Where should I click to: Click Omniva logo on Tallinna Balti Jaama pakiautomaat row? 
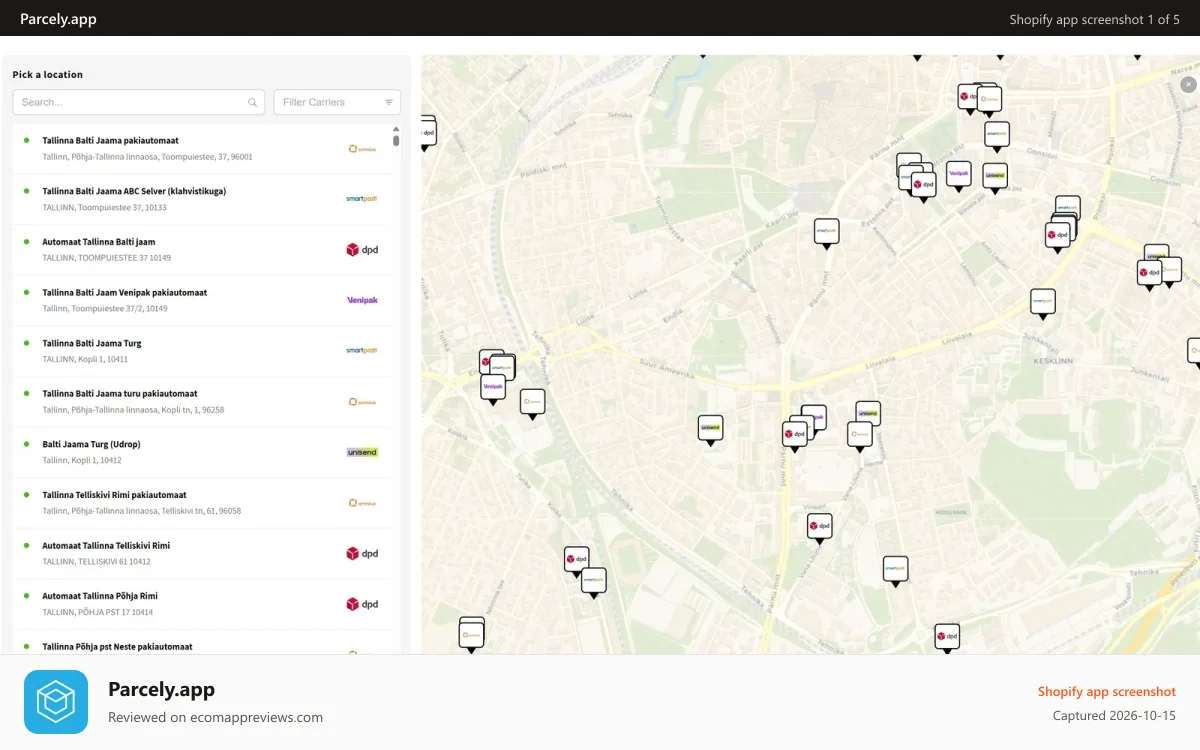click(x=361, y=149)
